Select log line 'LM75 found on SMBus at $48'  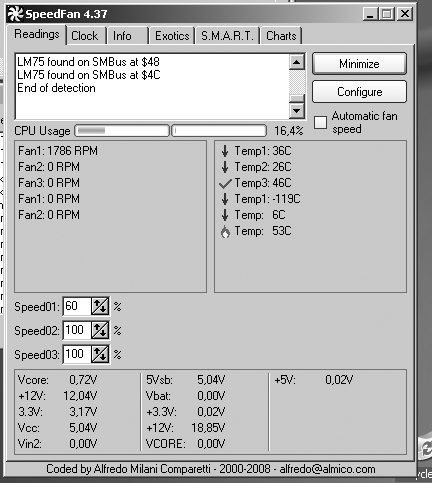88,62
